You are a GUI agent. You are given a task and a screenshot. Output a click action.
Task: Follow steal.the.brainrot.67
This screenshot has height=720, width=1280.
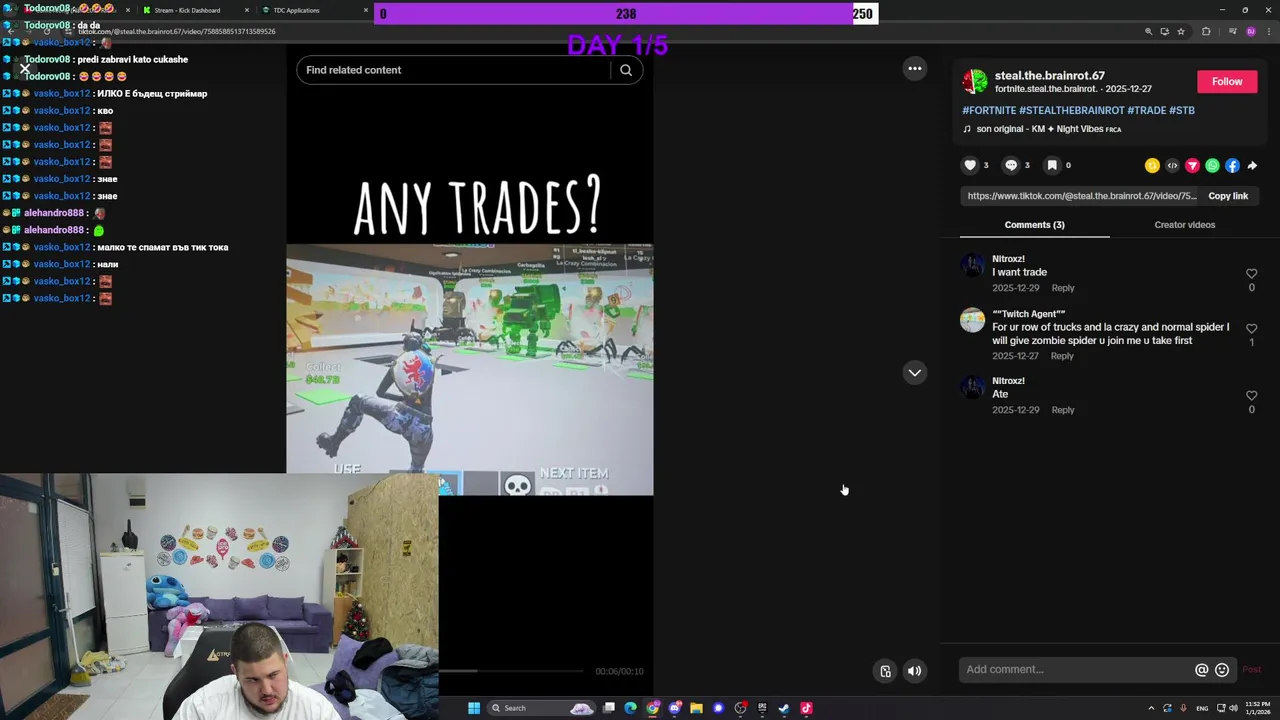click(1227, 82)
